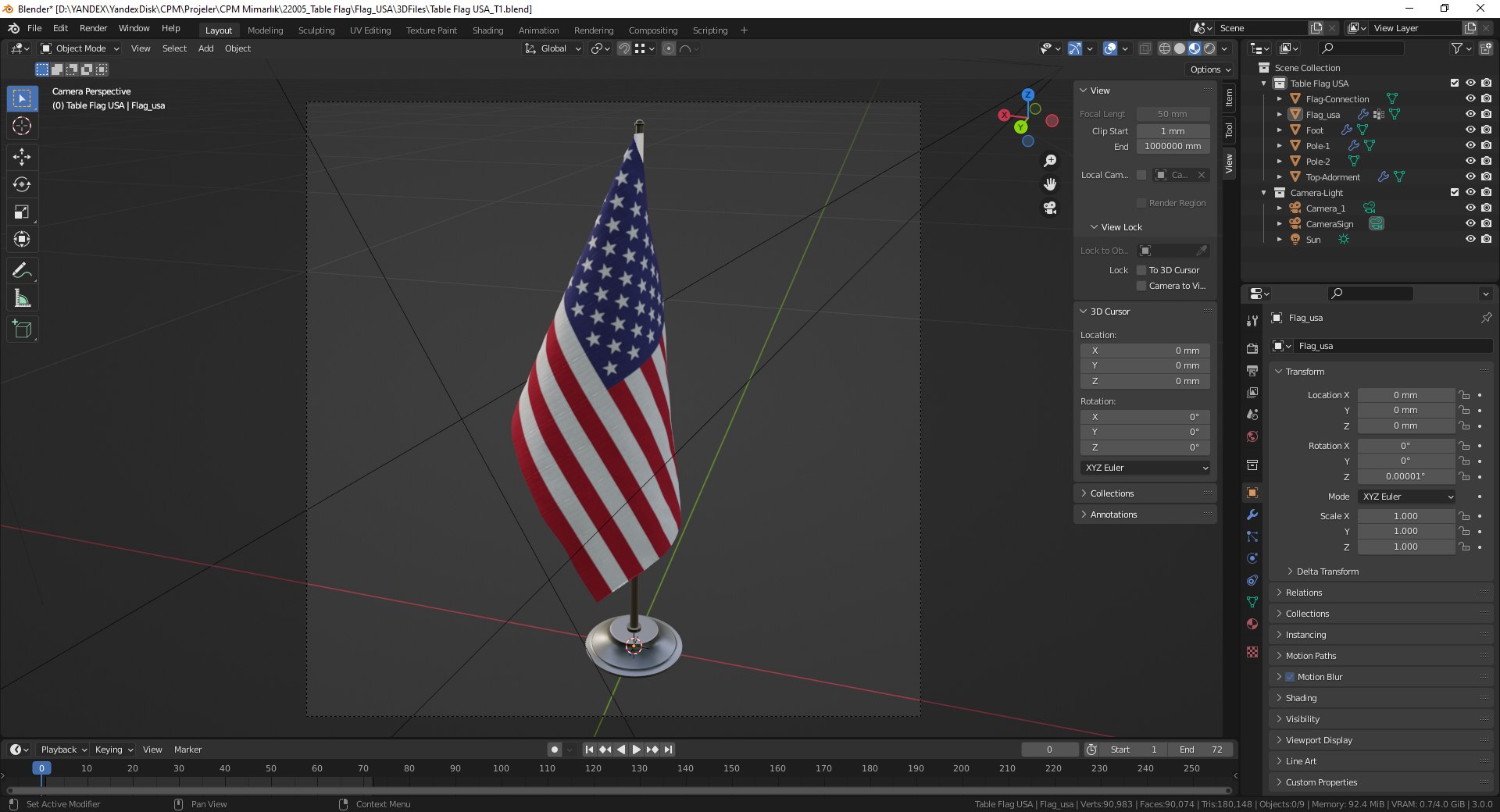Open the Output properties tab

coord(1252,370)
